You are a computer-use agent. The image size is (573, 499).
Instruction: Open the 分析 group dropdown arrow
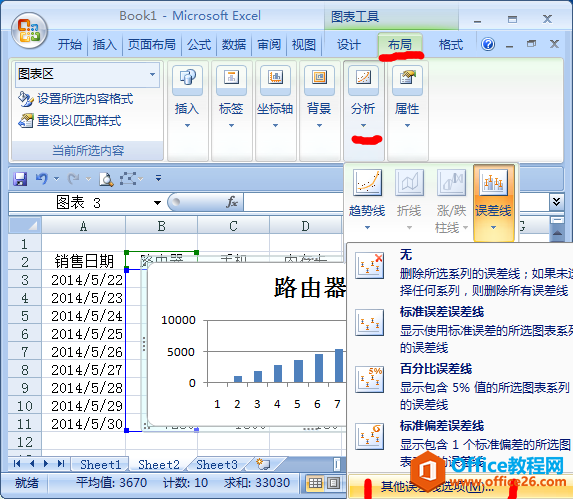[363, 125]
